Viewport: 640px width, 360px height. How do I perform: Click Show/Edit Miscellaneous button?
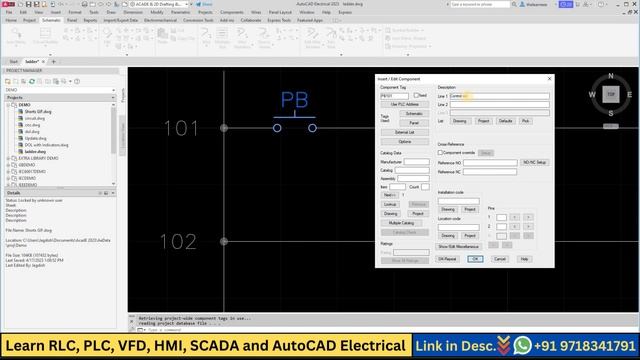[x=458, y=247]
